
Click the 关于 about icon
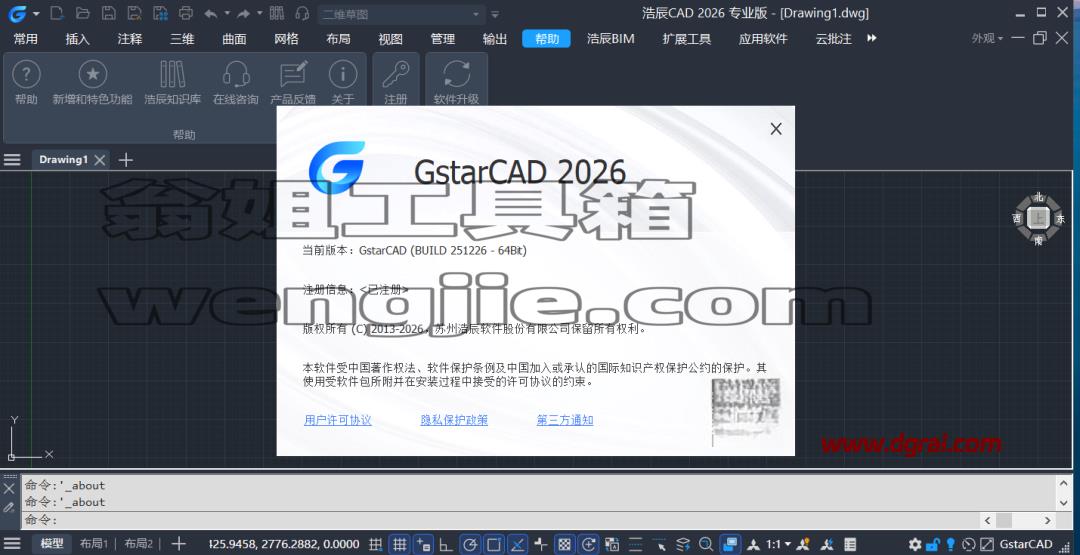point(342,82)
